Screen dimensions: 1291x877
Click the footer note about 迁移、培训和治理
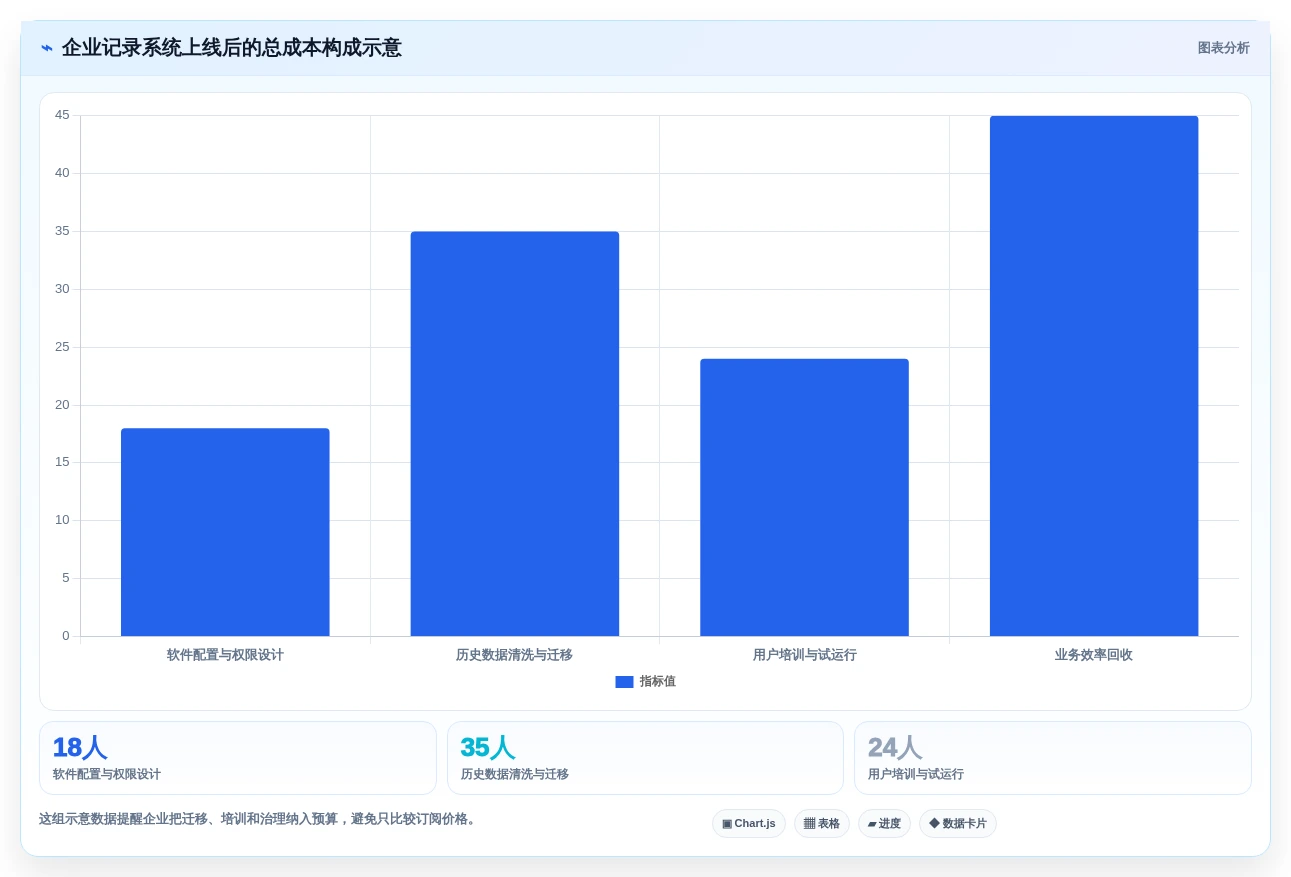click(260, 819)
